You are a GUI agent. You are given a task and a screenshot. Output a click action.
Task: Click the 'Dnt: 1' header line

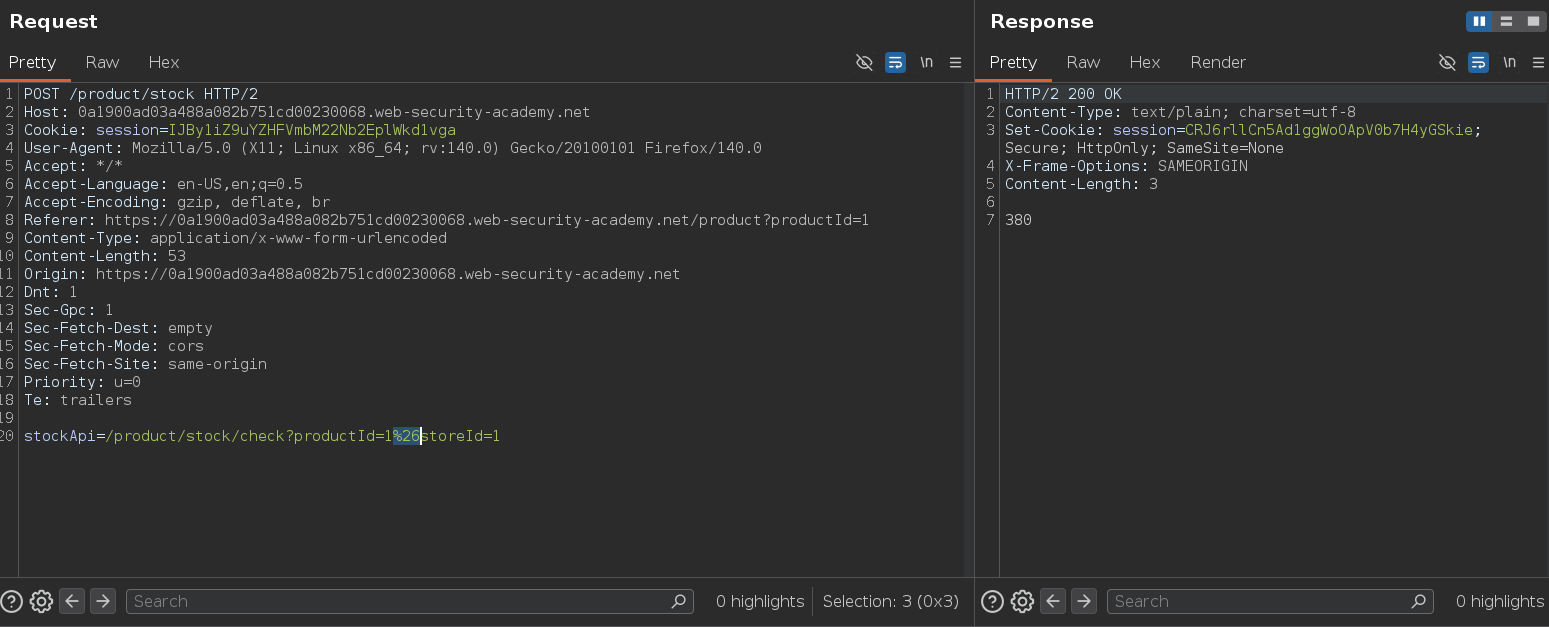tap(51, 292)
